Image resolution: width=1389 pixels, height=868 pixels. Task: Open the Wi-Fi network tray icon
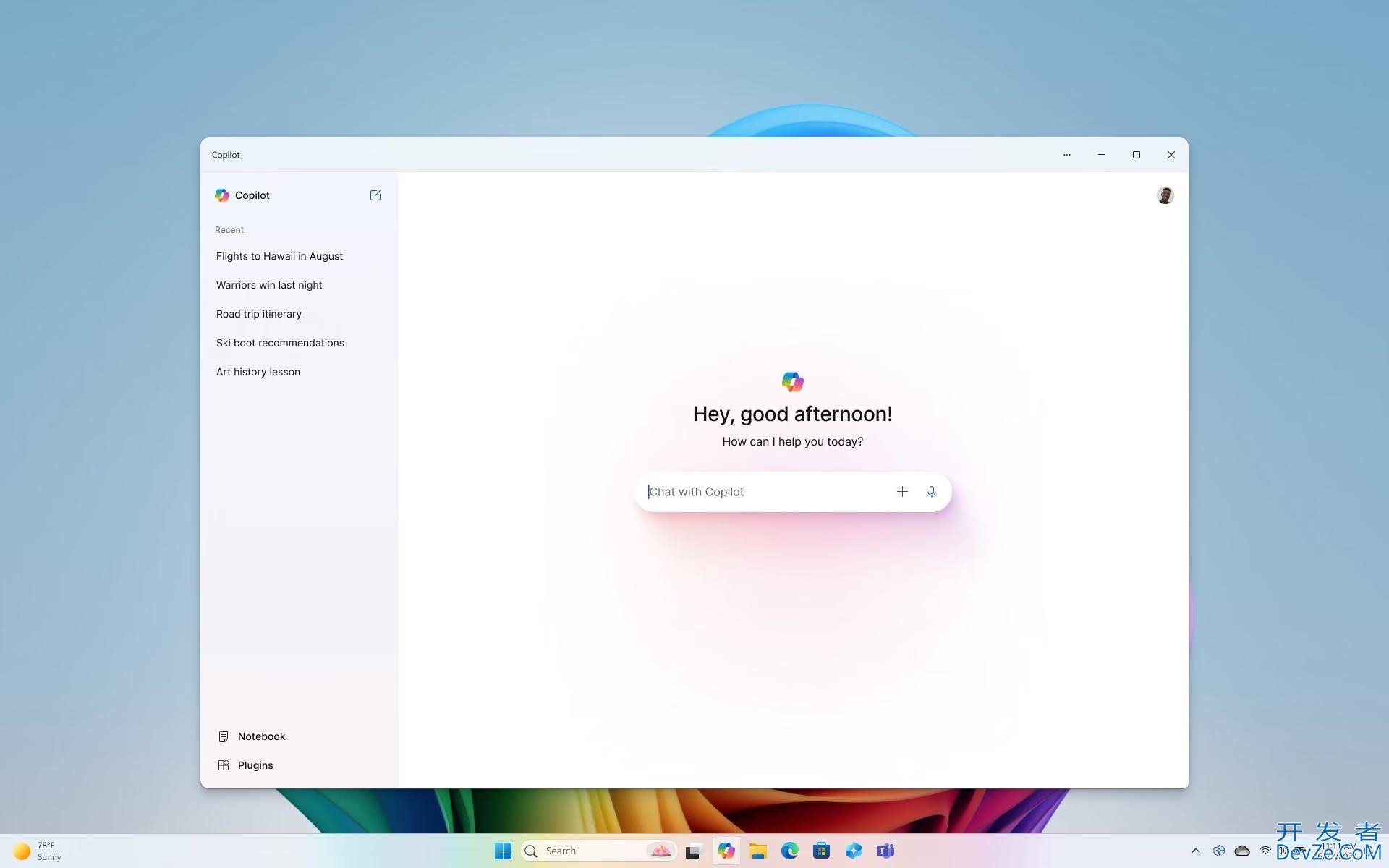1265,851
